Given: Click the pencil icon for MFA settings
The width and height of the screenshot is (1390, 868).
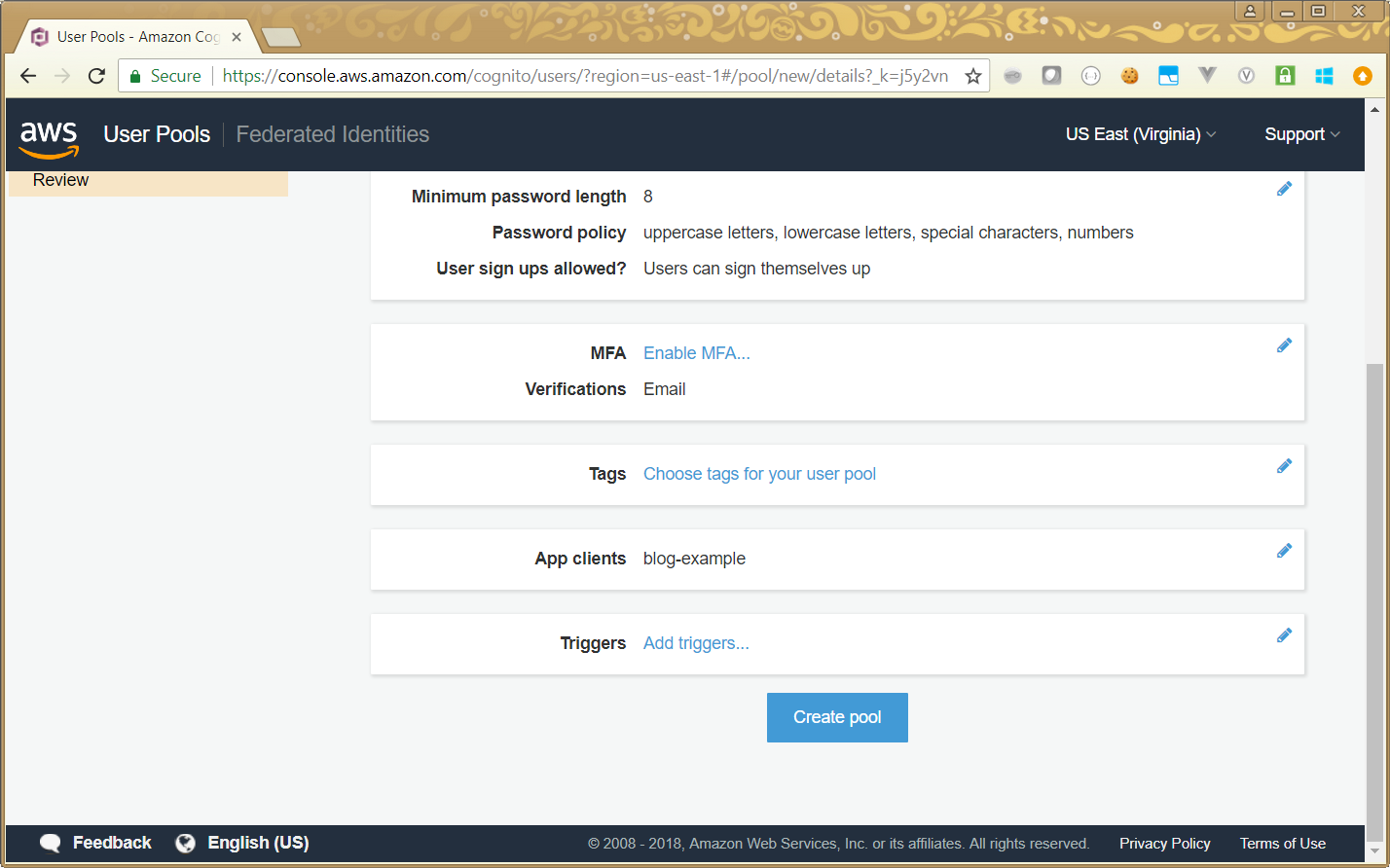Looking at the screenshot, I should [1284, 345].
